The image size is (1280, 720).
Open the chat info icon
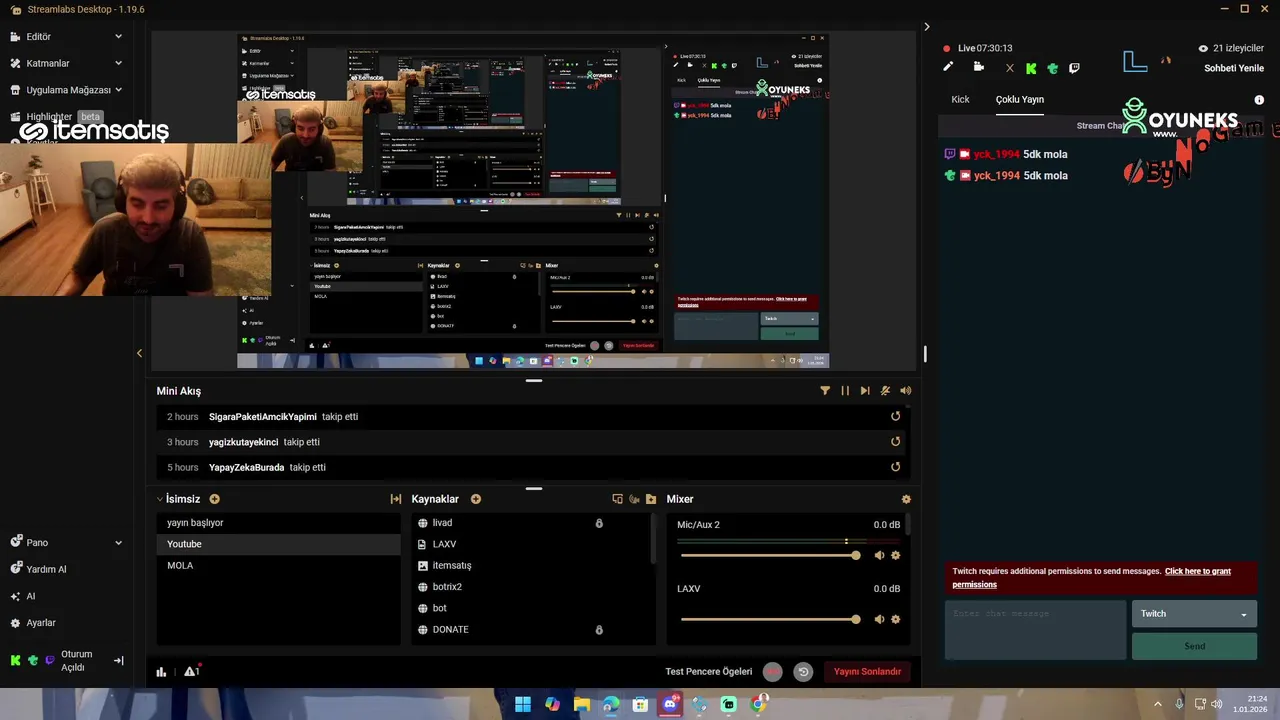(x=1259, y=100)
